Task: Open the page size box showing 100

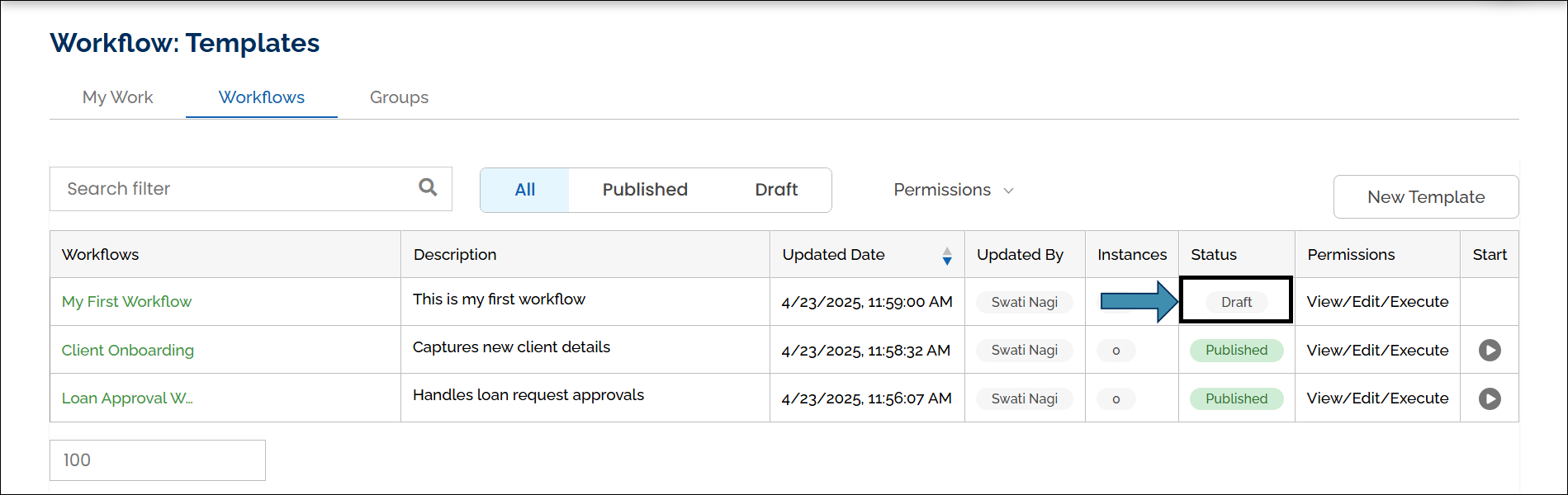Action: click(158, 460)
